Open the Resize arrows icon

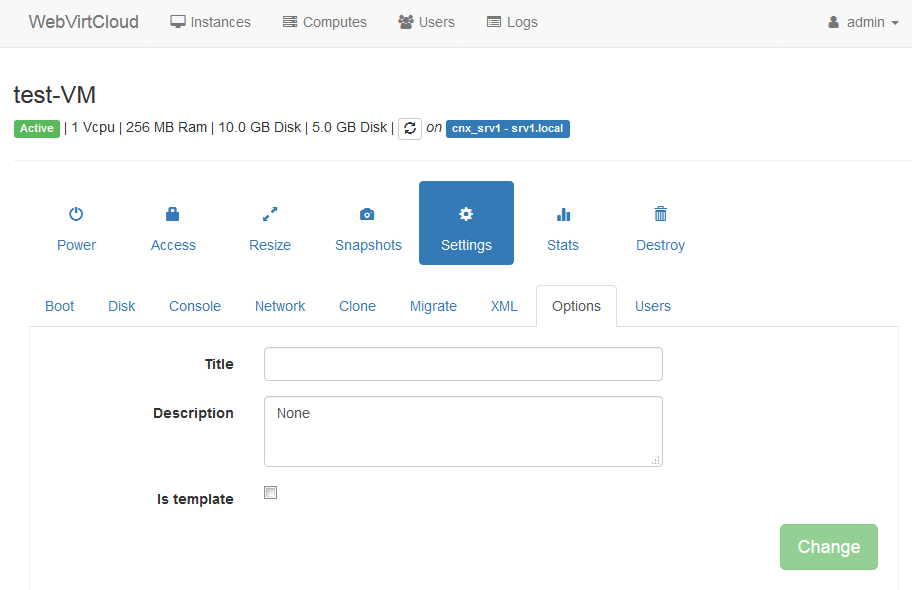pyautogui.click(x=270, y=214)
